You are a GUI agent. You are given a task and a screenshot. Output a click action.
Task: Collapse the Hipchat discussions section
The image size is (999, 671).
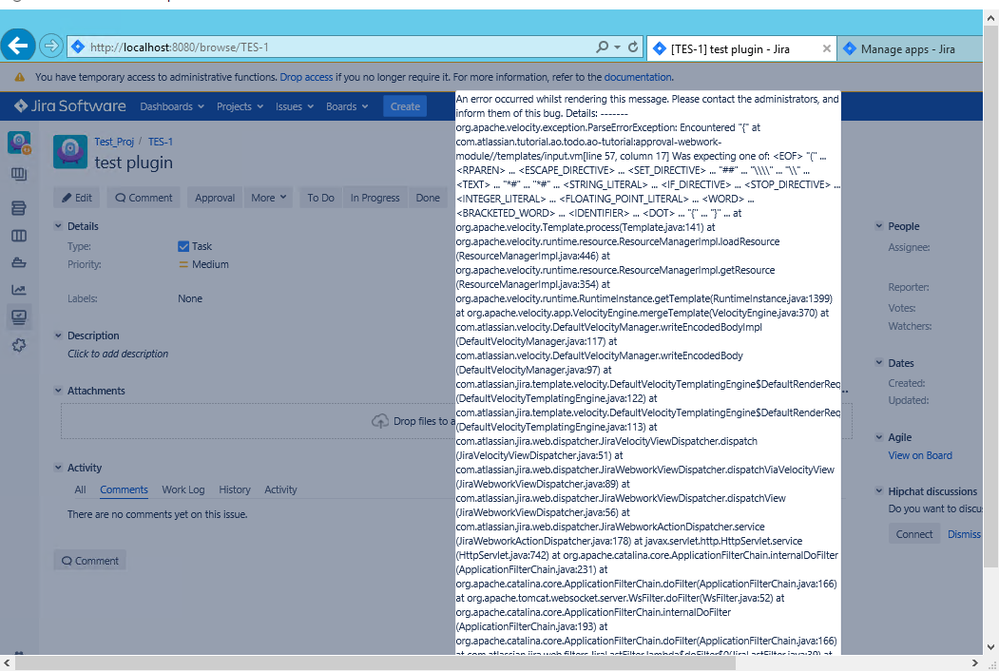click(879, 491)
